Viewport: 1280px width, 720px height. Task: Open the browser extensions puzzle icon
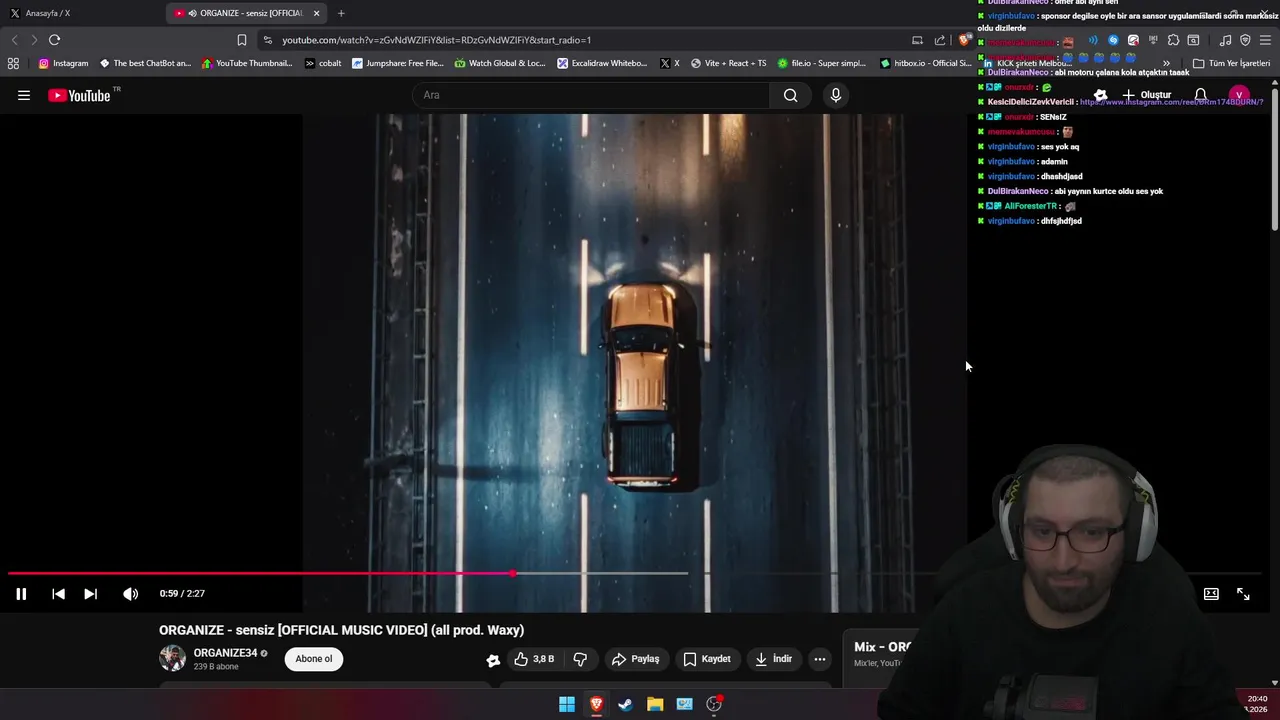pyautogui.click(x=1173, y=40)
